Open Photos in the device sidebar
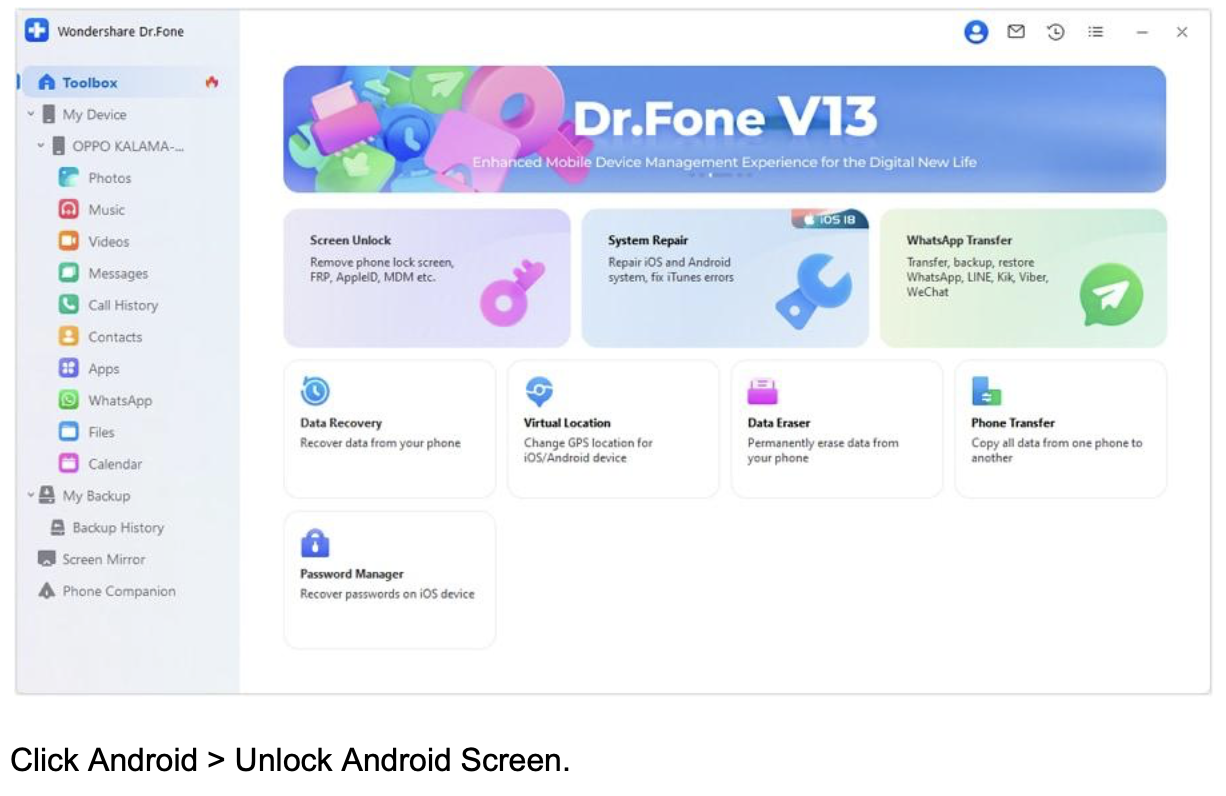The width and height of the screenshot is (1226, 796). click(x=109, y=178)
